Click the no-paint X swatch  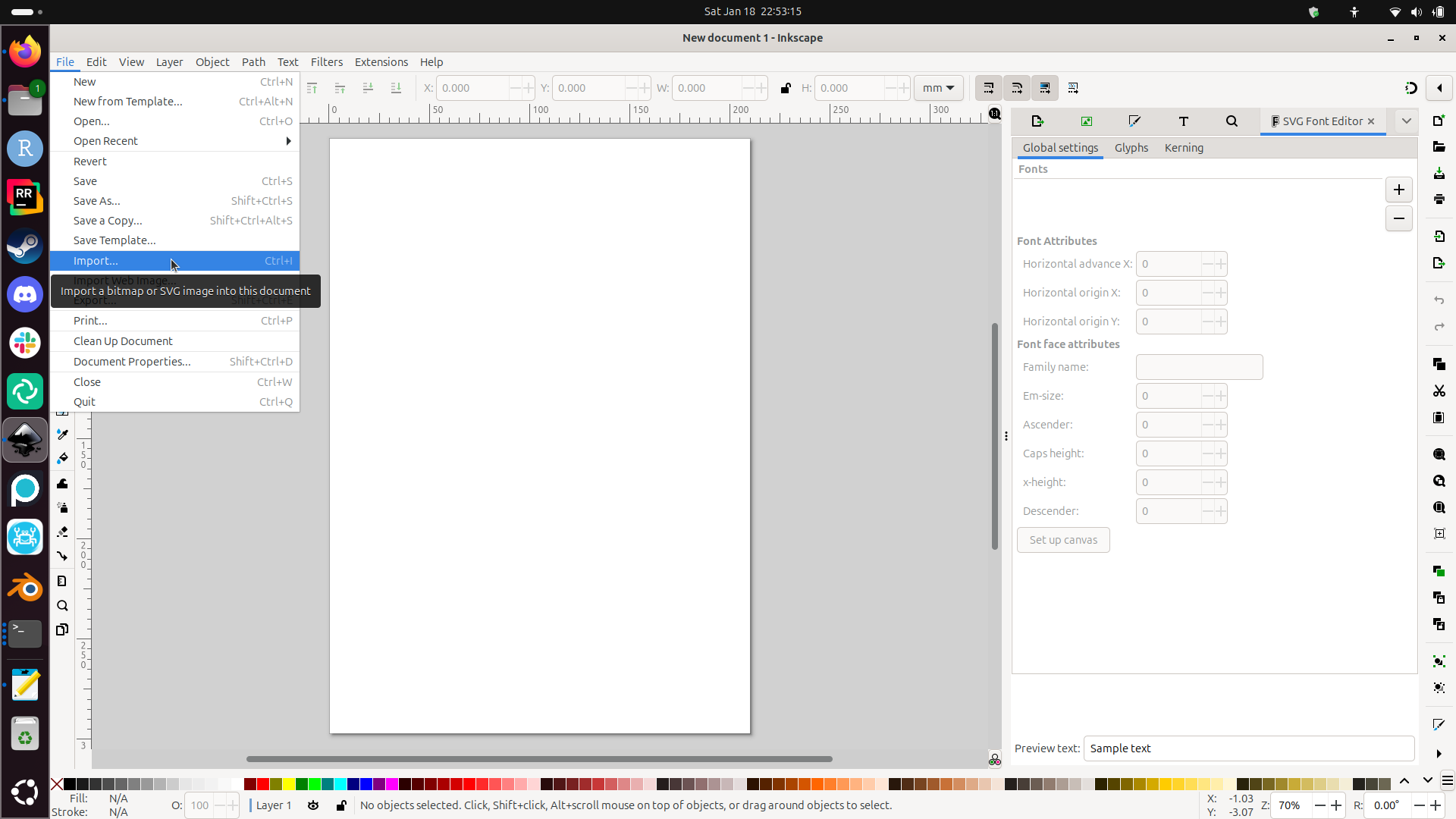(x=57, y=784)
